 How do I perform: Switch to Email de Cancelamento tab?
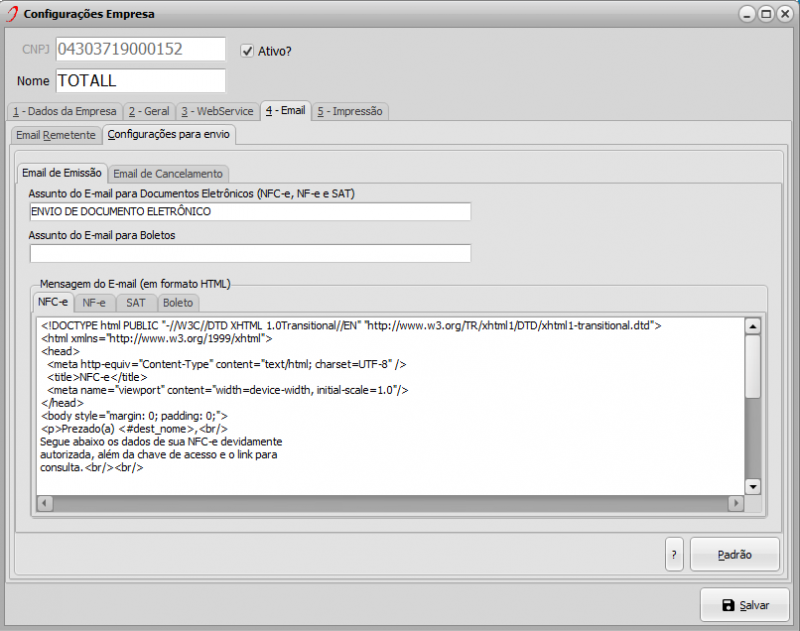[168, 174]
